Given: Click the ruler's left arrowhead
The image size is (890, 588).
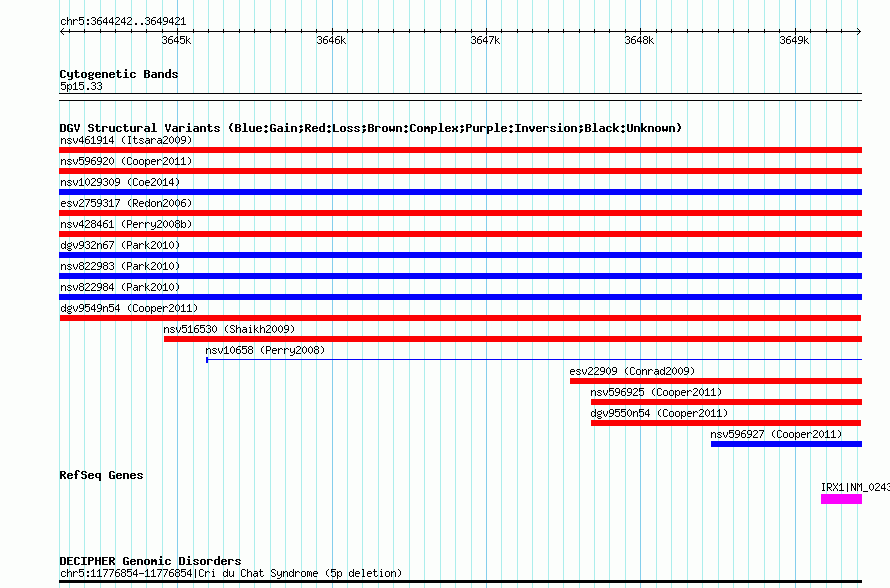Looking at the screenshot, I should 62,32.
